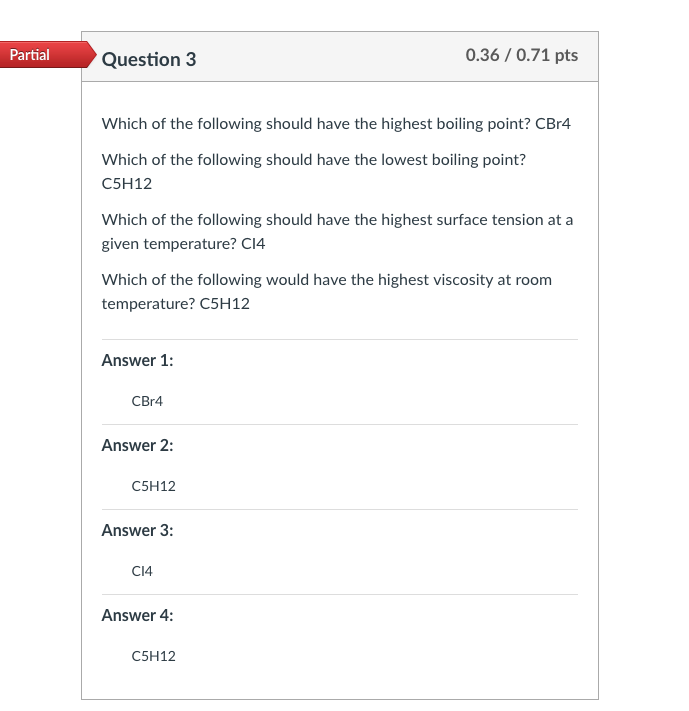Select the C5H12 answer under Answer 2
The image size is (689, 711).
pos(153,486)
